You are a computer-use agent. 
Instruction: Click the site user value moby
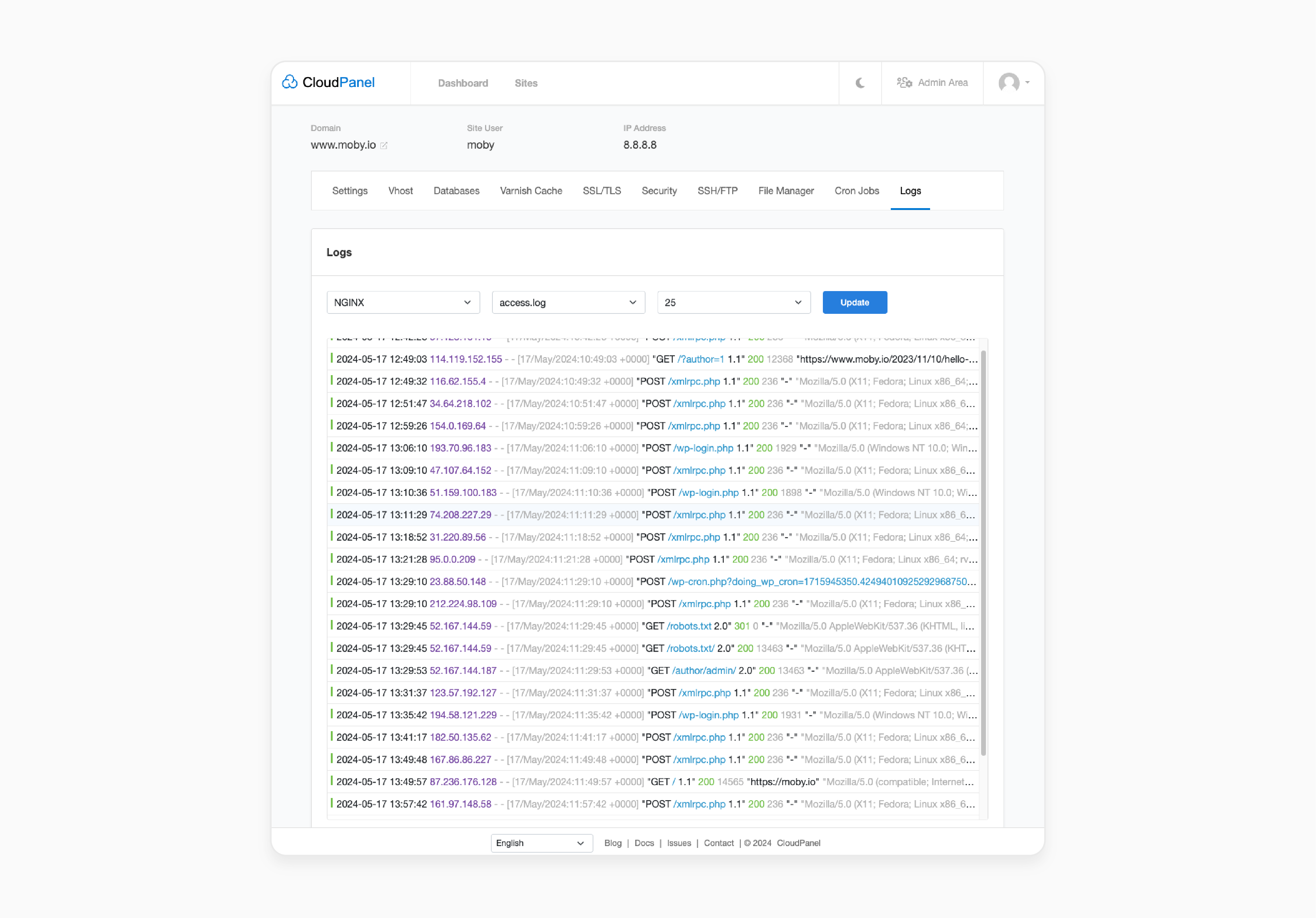(480, 145)
